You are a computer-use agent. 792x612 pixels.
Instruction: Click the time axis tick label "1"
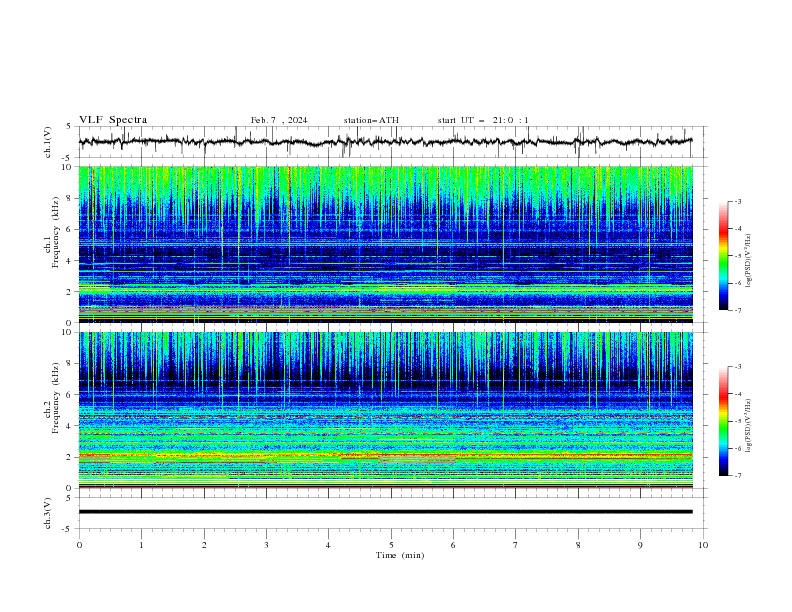141,545
